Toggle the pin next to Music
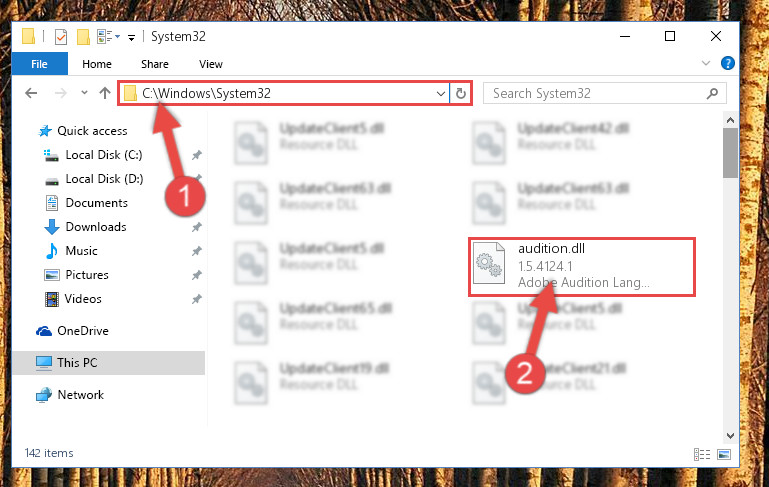The height and width of the screenshot is (487, 769). coord(197,251)
